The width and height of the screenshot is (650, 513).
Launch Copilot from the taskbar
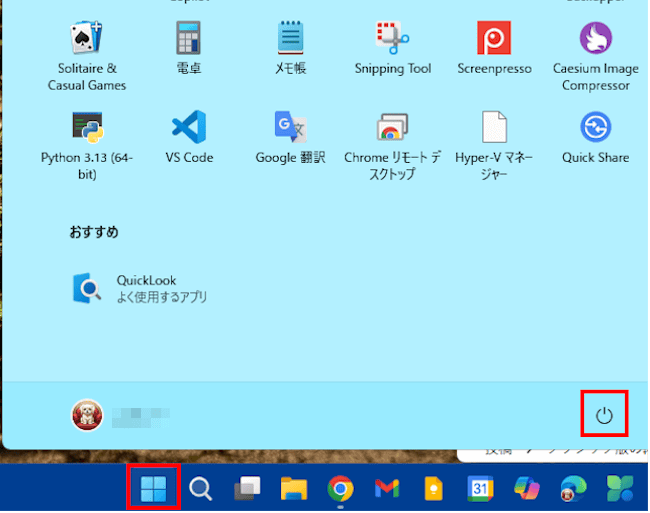pyautogui.click(x=527, y=489)
